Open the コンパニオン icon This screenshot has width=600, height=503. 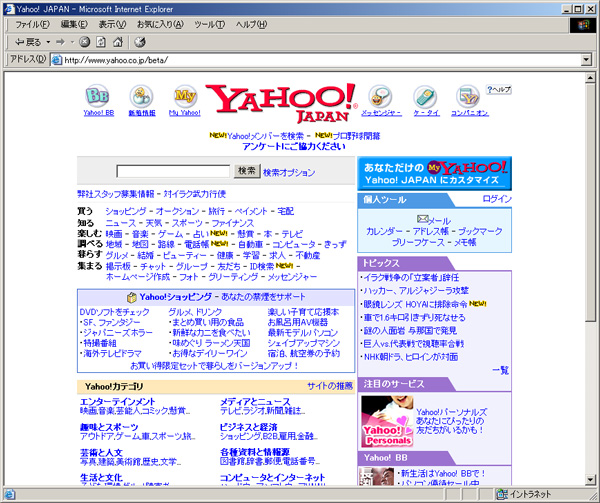[x=468, y=96]
